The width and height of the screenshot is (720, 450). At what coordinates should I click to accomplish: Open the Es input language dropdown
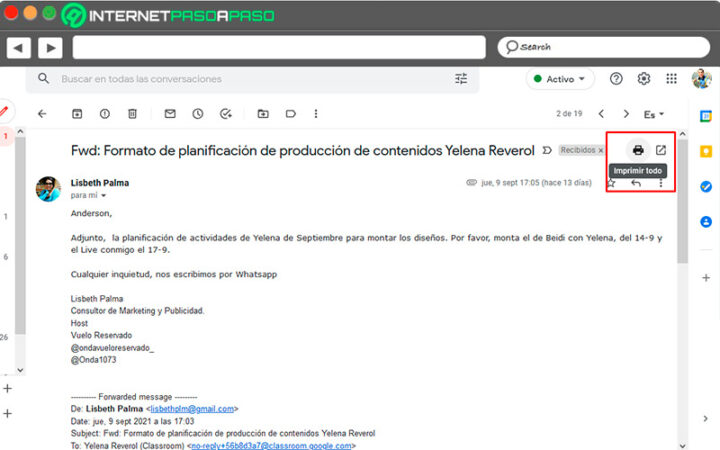(x=654, y=114)
